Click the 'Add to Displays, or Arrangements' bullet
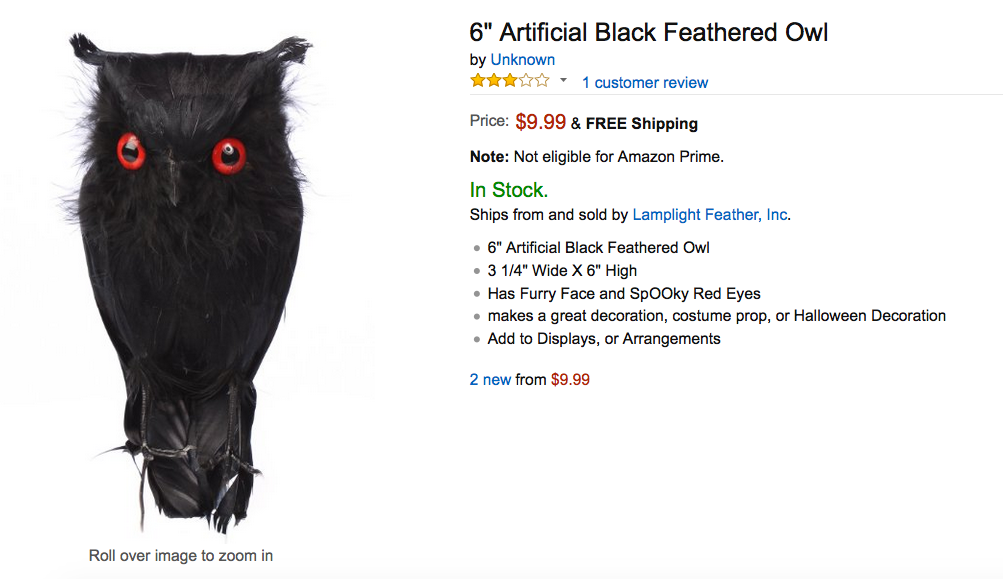 click(x=604, y=339)
